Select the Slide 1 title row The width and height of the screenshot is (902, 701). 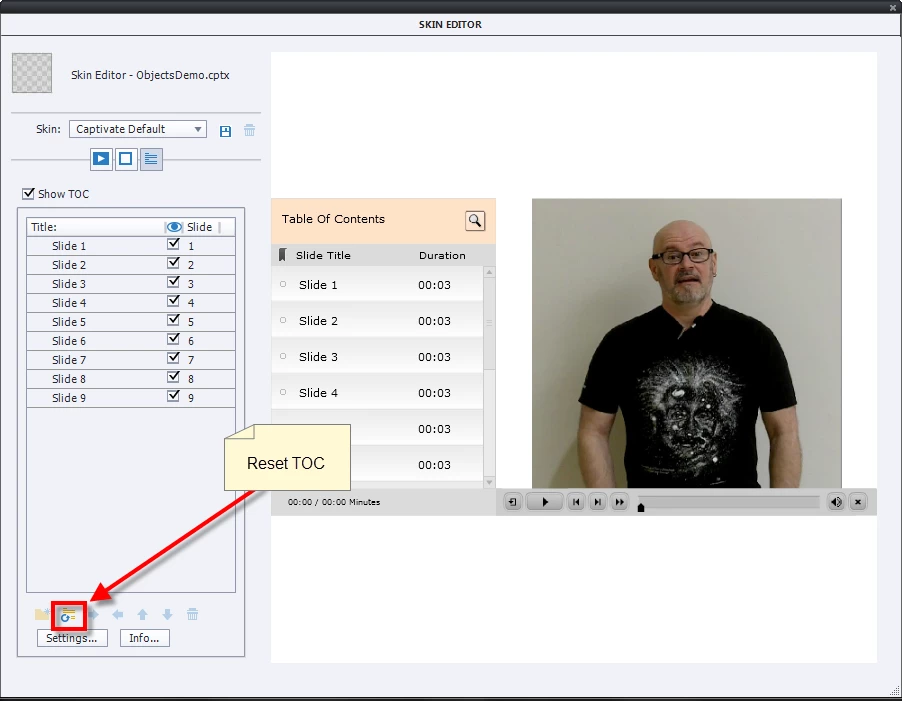click(x=131, y=246)
